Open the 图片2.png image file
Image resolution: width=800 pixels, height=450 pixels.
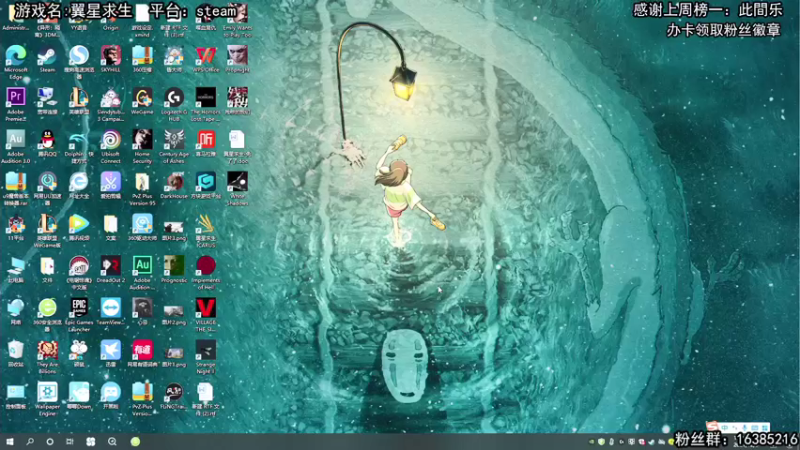174,310
